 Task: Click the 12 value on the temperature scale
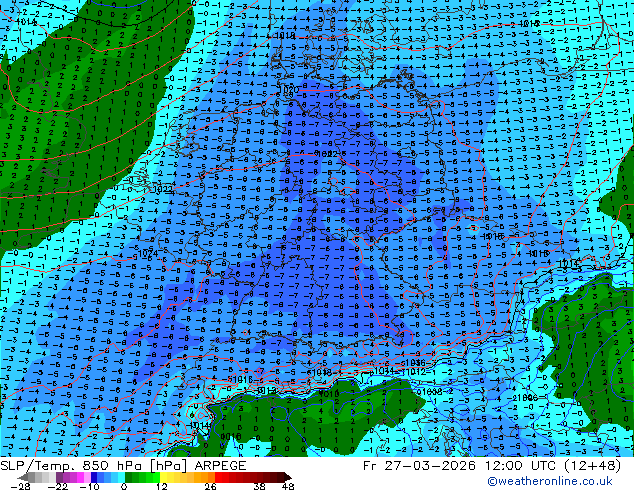[162, 486]
